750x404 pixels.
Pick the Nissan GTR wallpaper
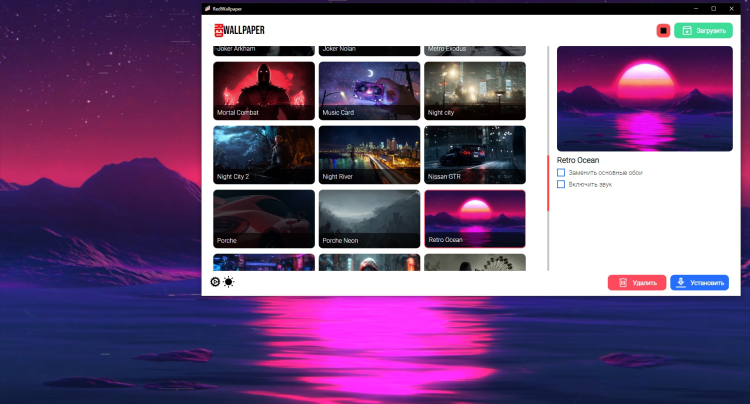475,155
